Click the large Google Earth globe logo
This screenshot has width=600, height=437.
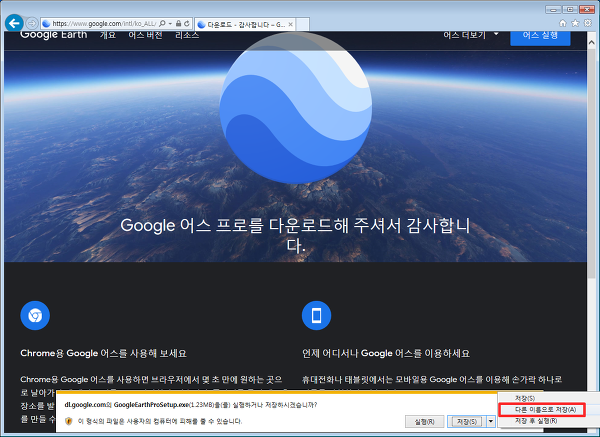click(x=295, y=108)
